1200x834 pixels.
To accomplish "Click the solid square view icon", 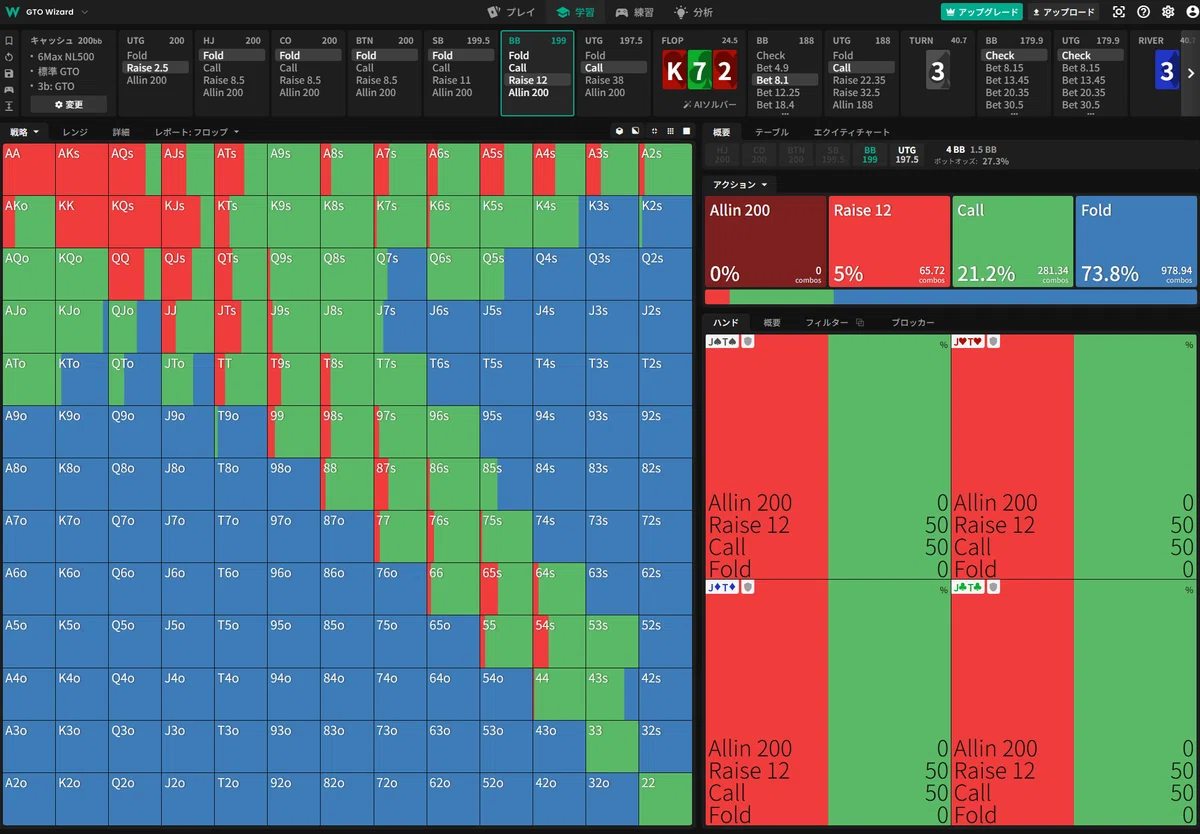I will click(x=686, y=131).
